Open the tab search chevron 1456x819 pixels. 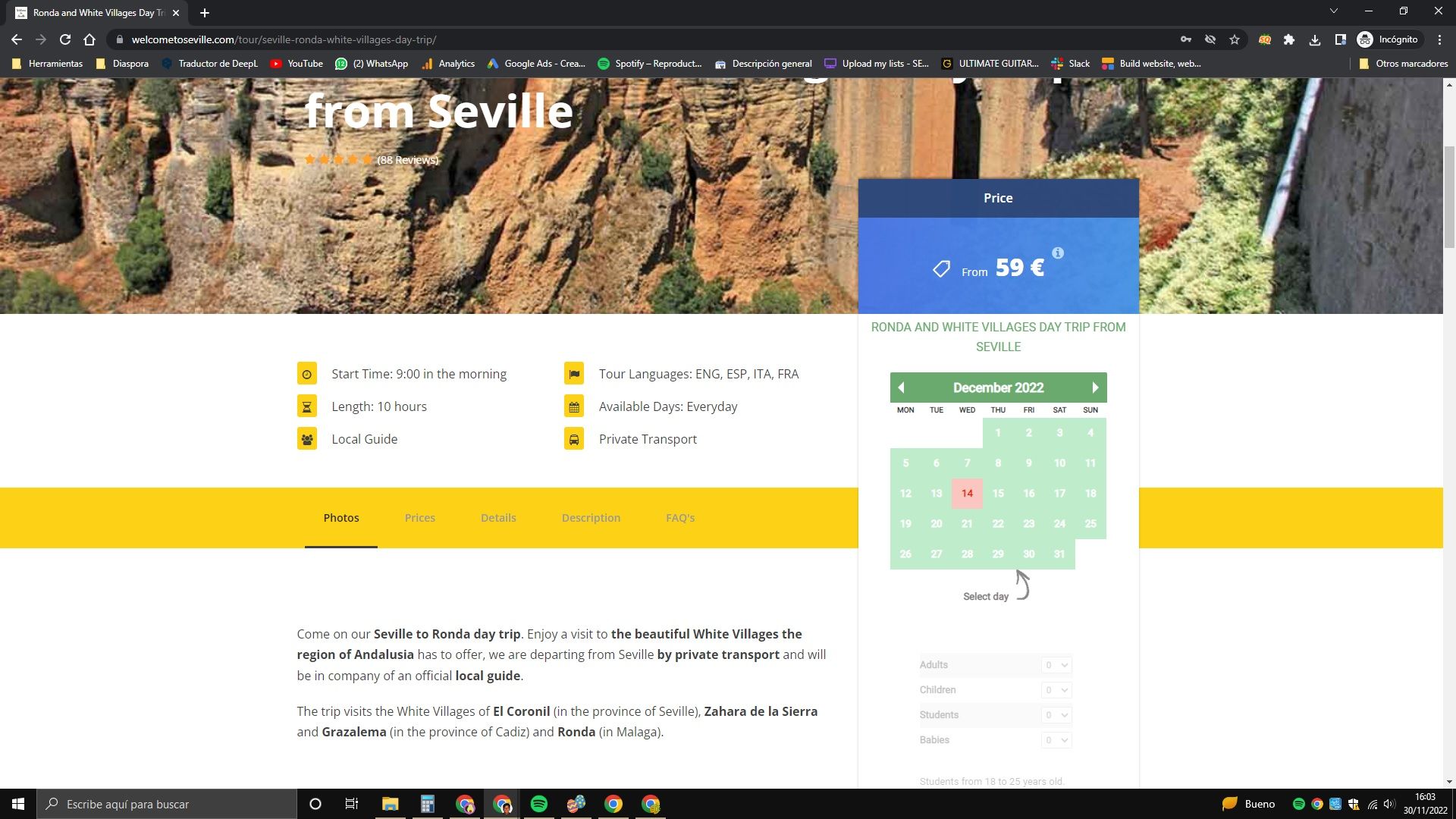(x=1334, y=11)
